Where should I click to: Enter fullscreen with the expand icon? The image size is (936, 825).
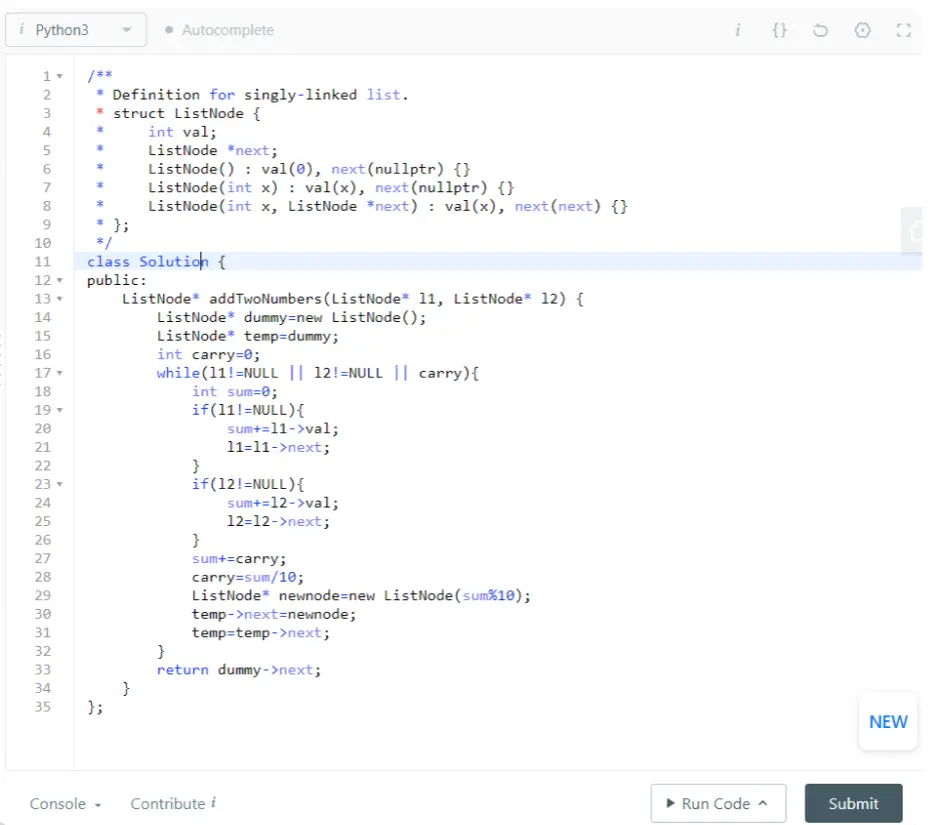tap(904, 30)
